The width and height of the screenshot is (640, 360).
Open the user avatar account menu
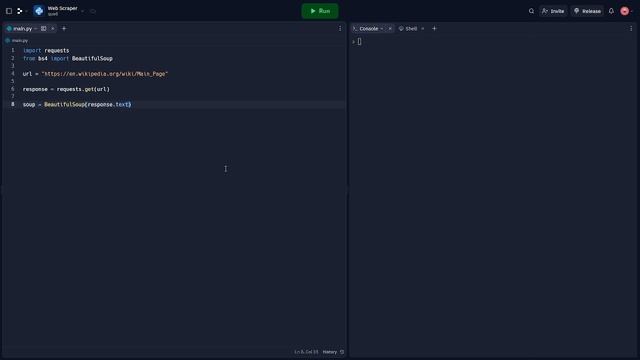(624, 11)
